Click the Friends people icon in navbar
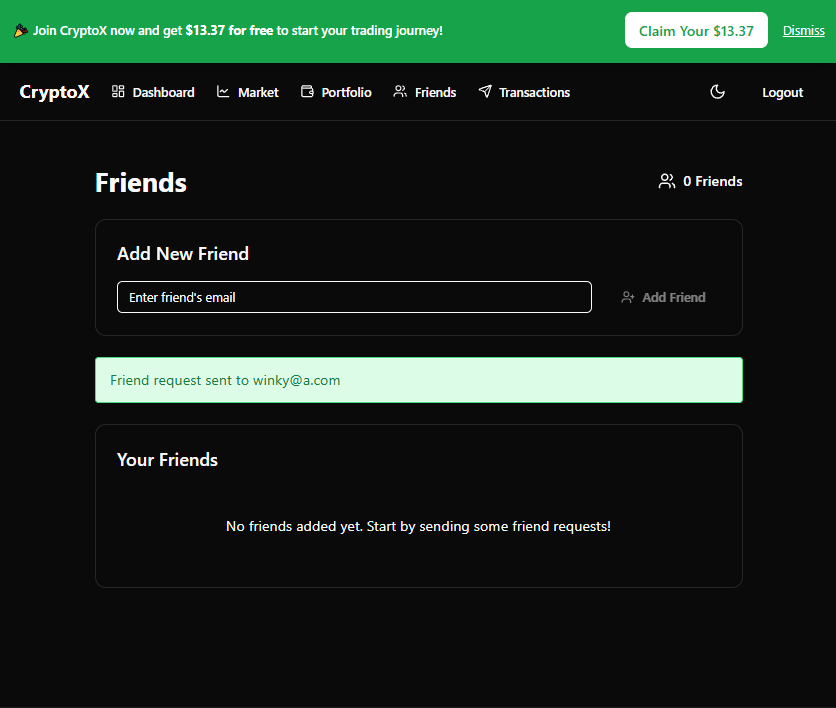The image size is (836, 708). click(x=400, y=92)
